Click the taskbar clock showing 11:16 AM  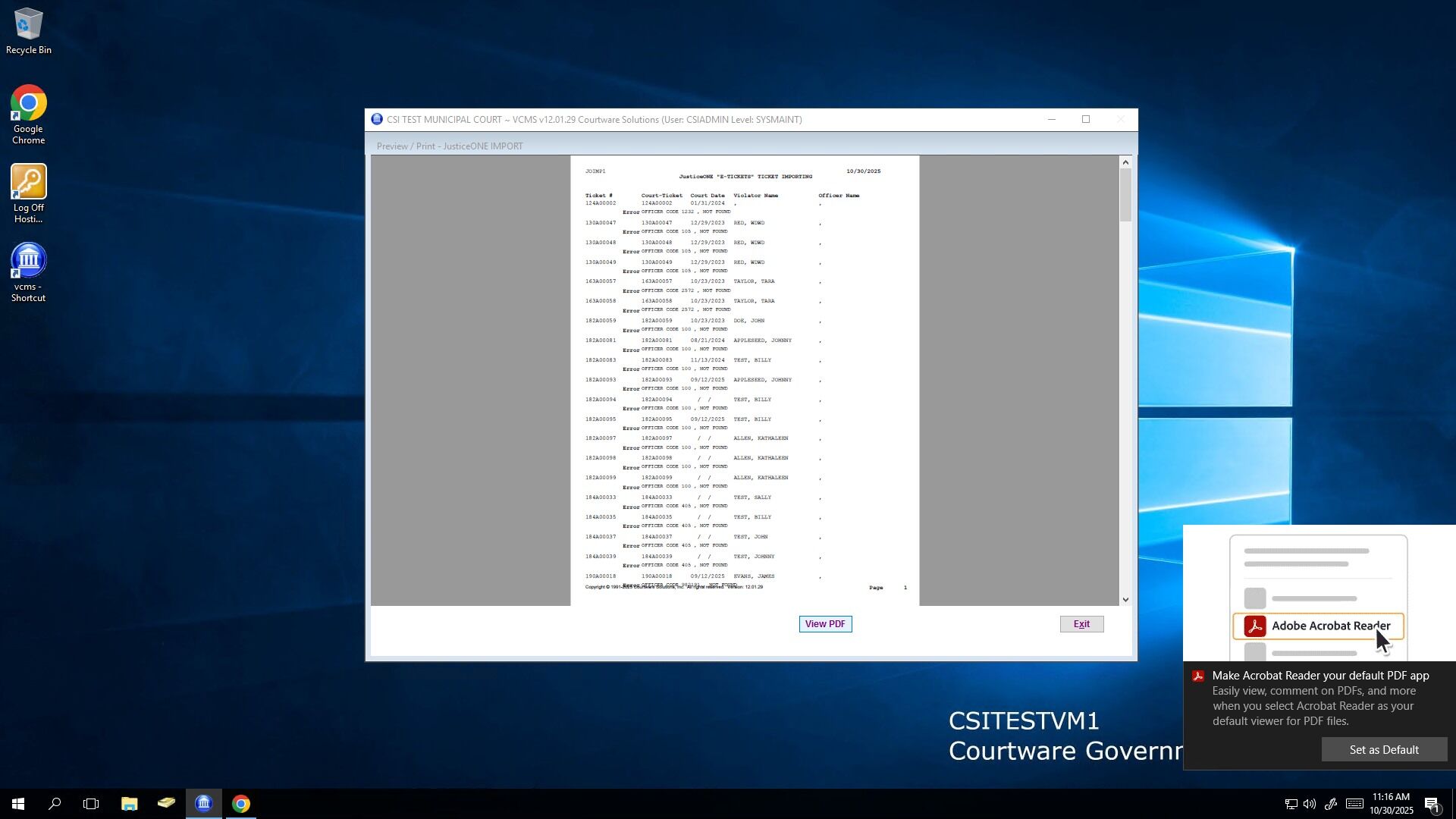coord(1391,804)
